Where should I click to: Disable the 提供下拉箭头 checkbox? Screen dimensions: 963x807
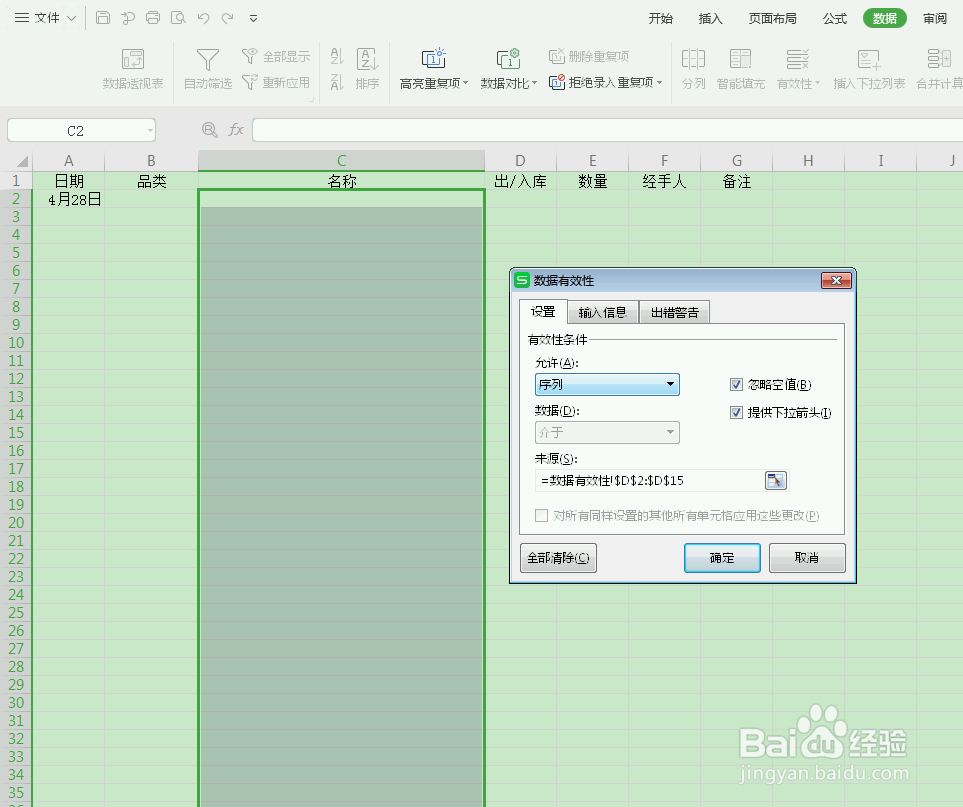click(737, 412)
